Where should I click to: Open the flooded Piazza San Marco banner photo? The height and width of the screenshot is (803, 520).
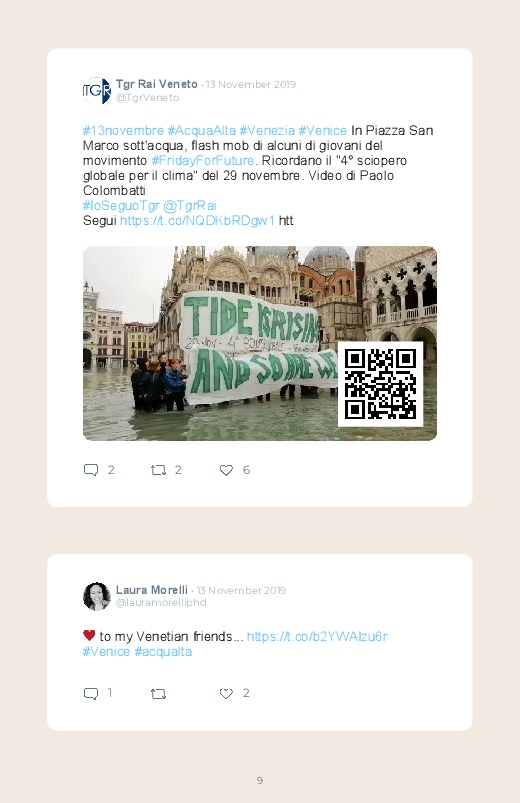260,343
